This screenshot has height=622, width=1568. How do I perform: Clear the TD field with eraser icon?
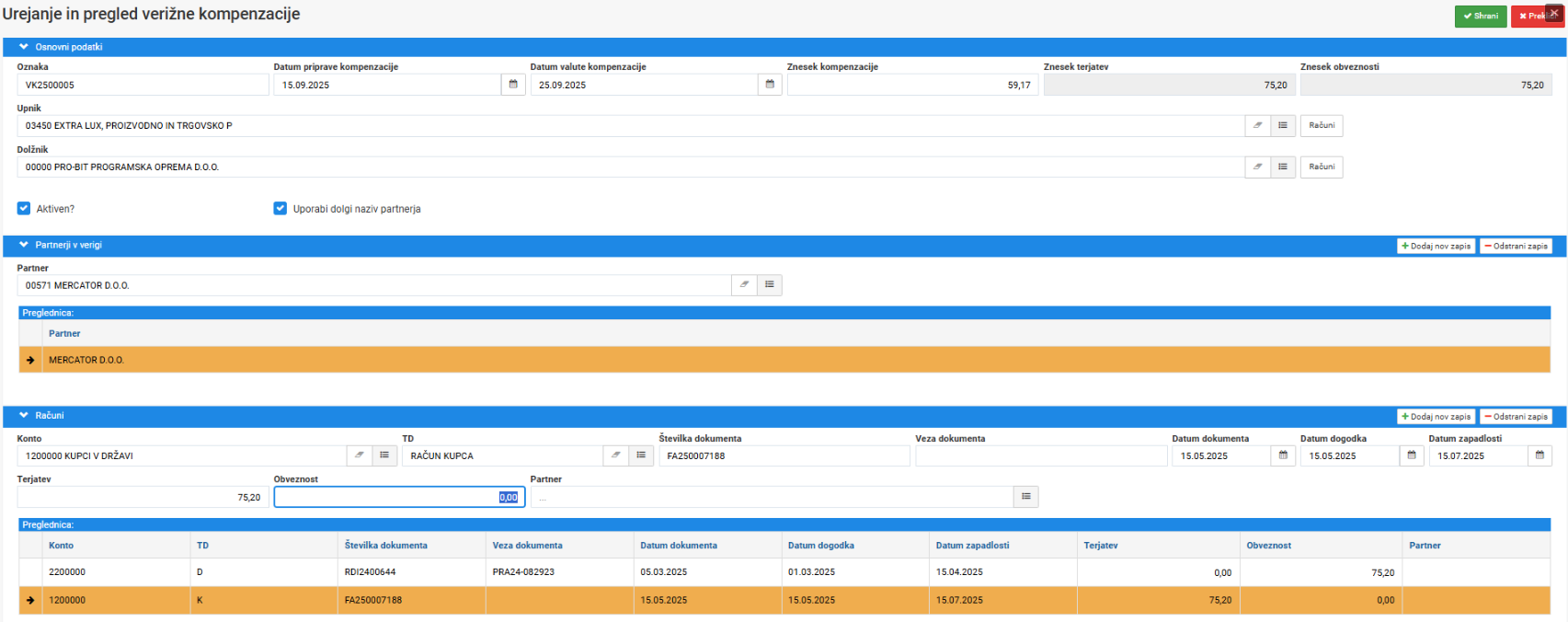[615, 455]
